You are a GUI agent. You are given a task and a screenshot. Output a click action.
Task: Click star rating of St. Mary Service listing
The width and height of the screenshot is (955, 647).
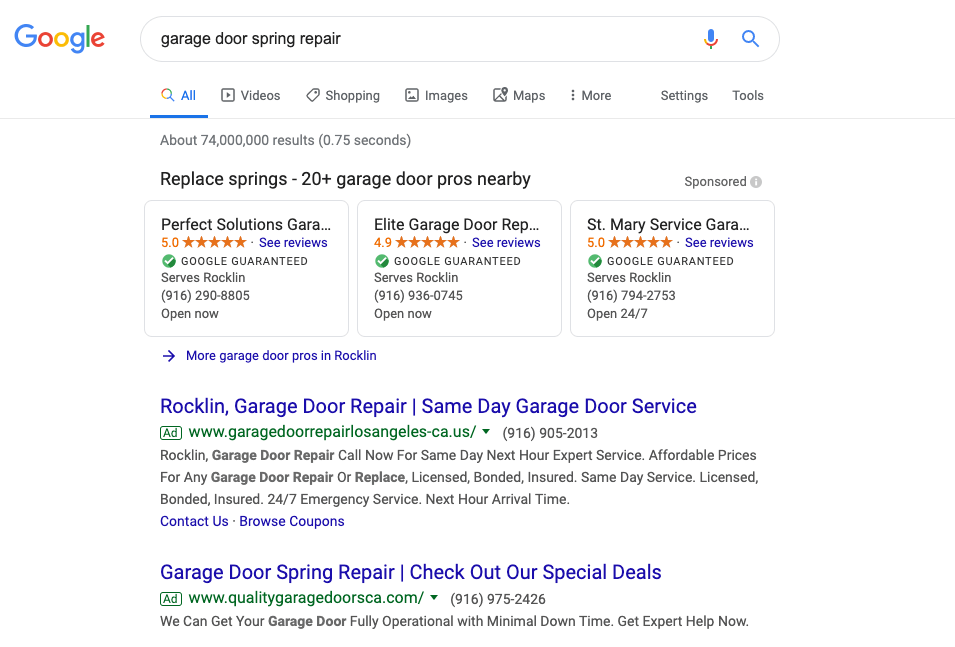point(640,242)
